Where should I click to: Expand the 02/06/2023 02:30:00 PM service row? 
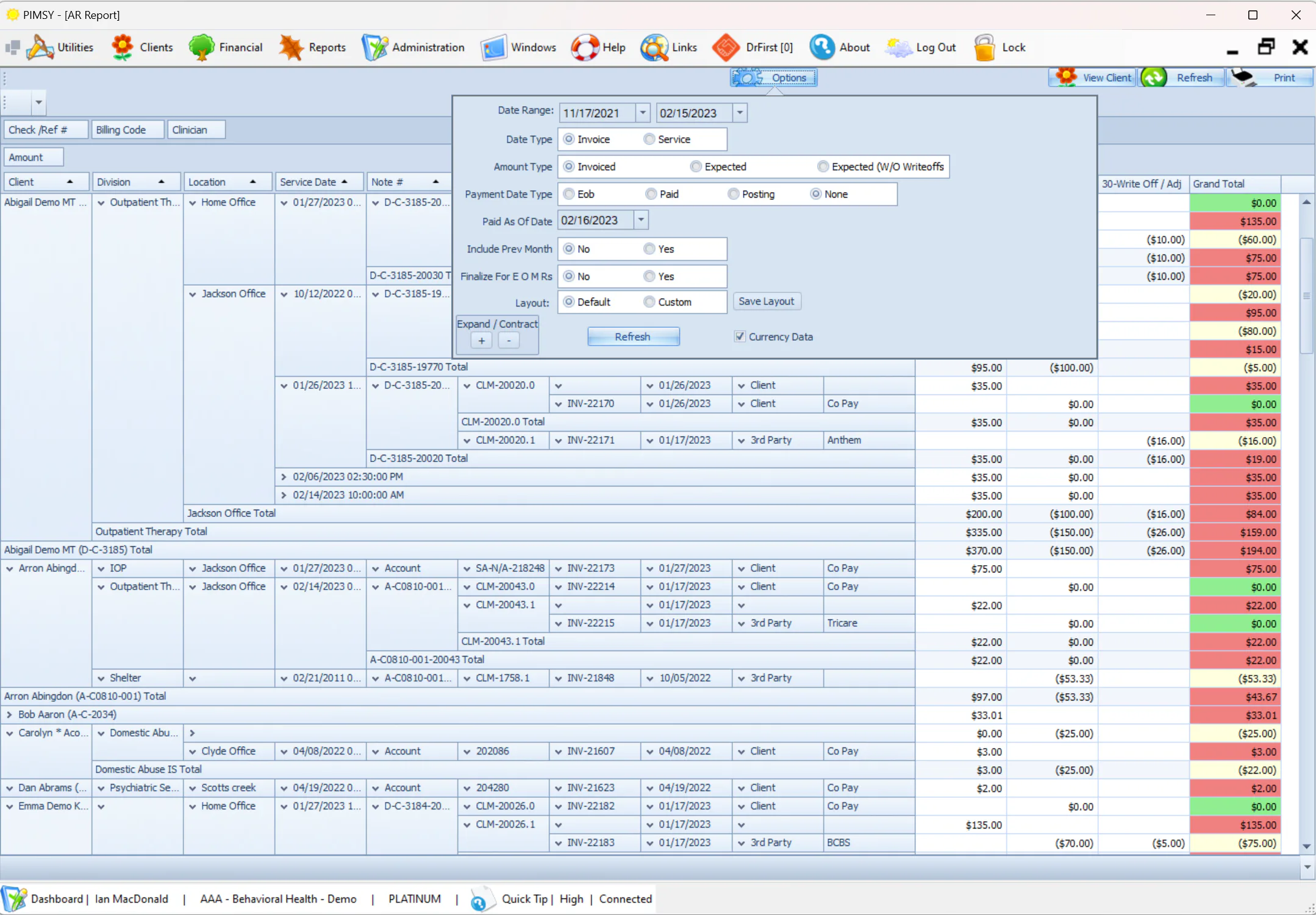(284, 477)
